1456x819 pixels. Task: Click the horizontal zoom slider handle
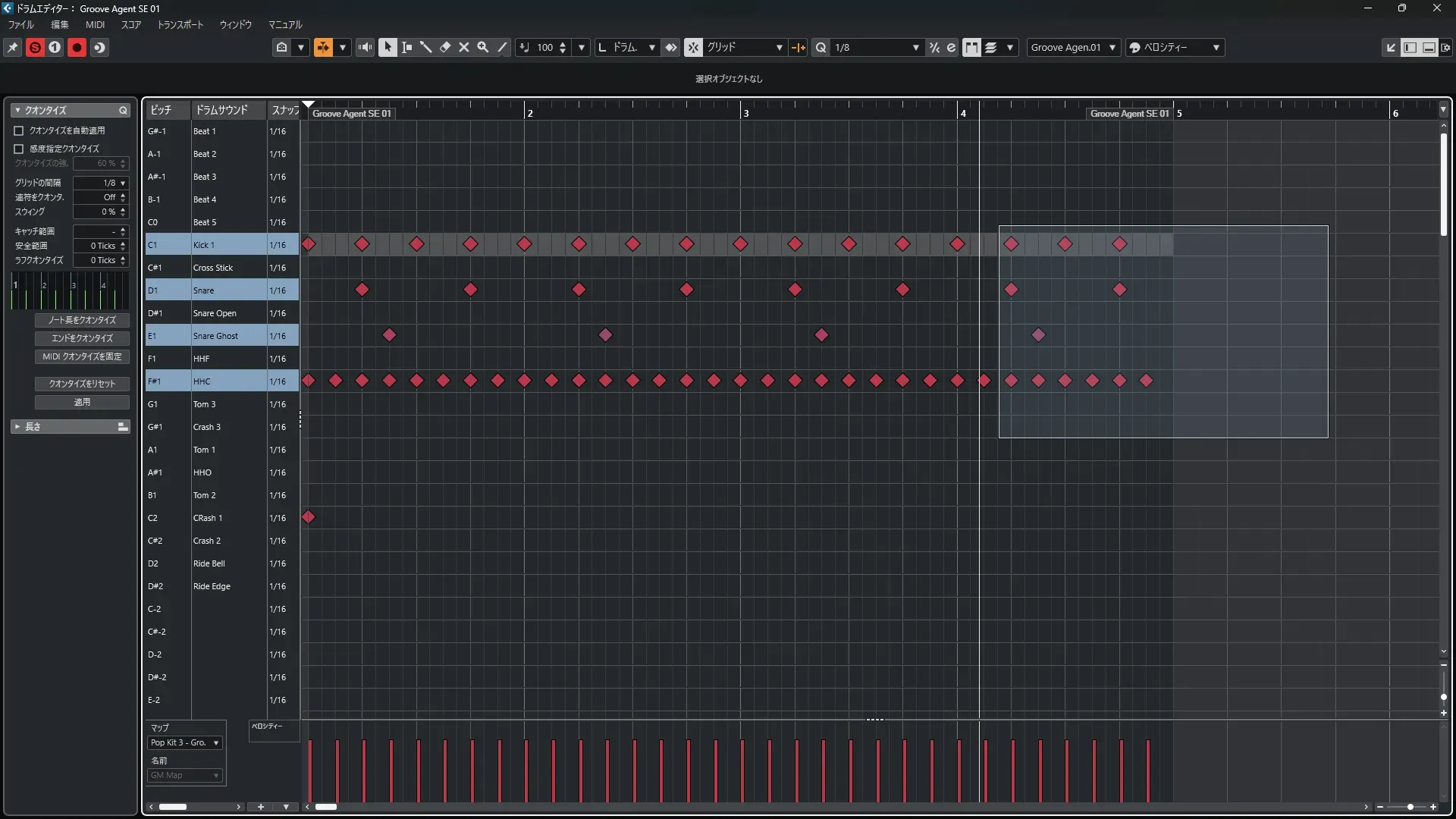coord(1410,807)
